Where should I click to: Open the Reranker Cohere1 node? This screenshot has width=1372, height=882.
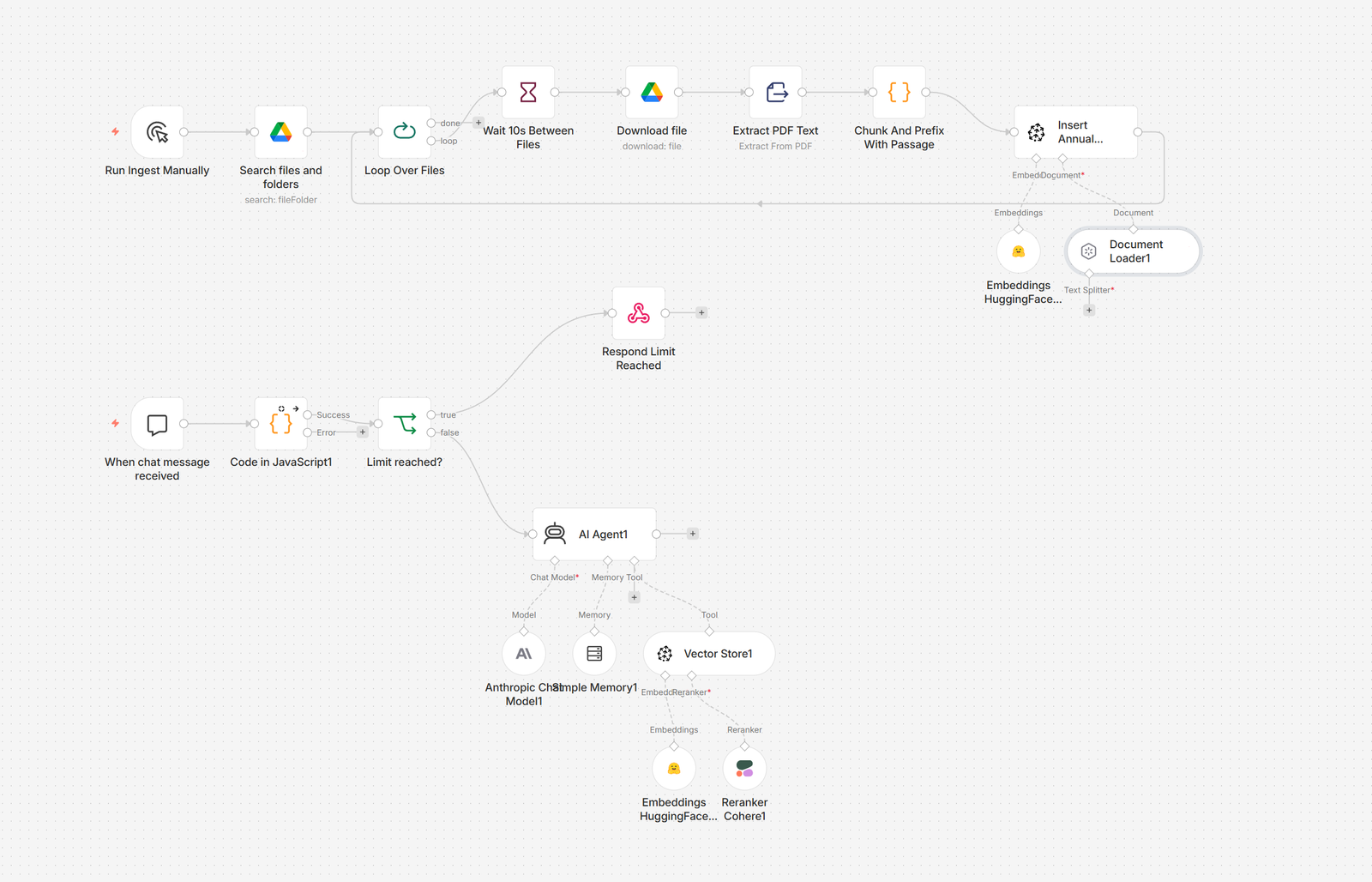point(744,769)
